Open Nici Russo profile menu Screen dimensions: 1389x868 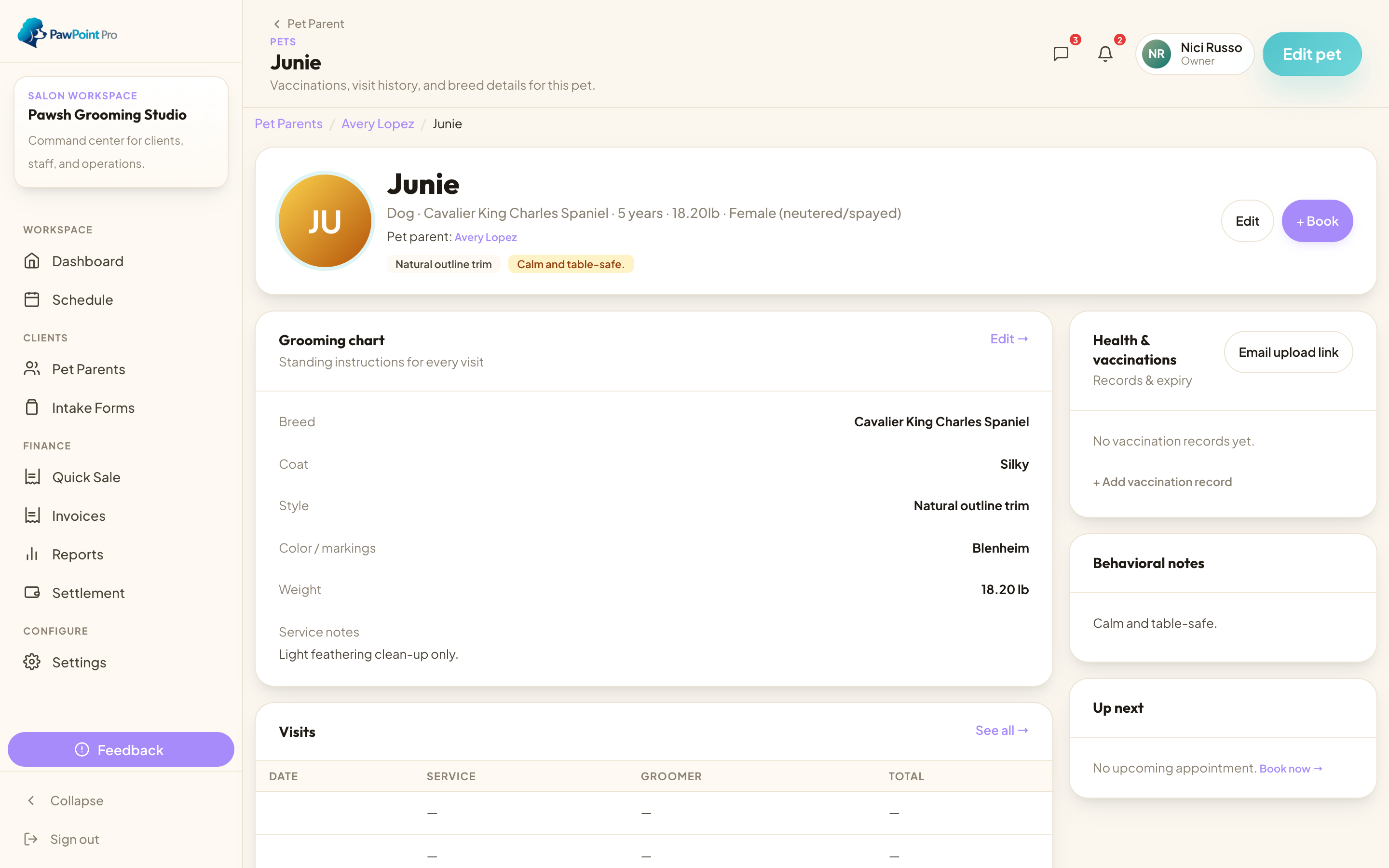[1195, 54]
